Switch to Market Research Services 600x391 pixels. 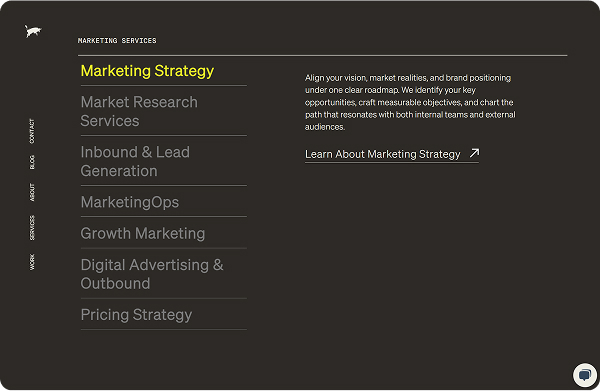(139, 111)
